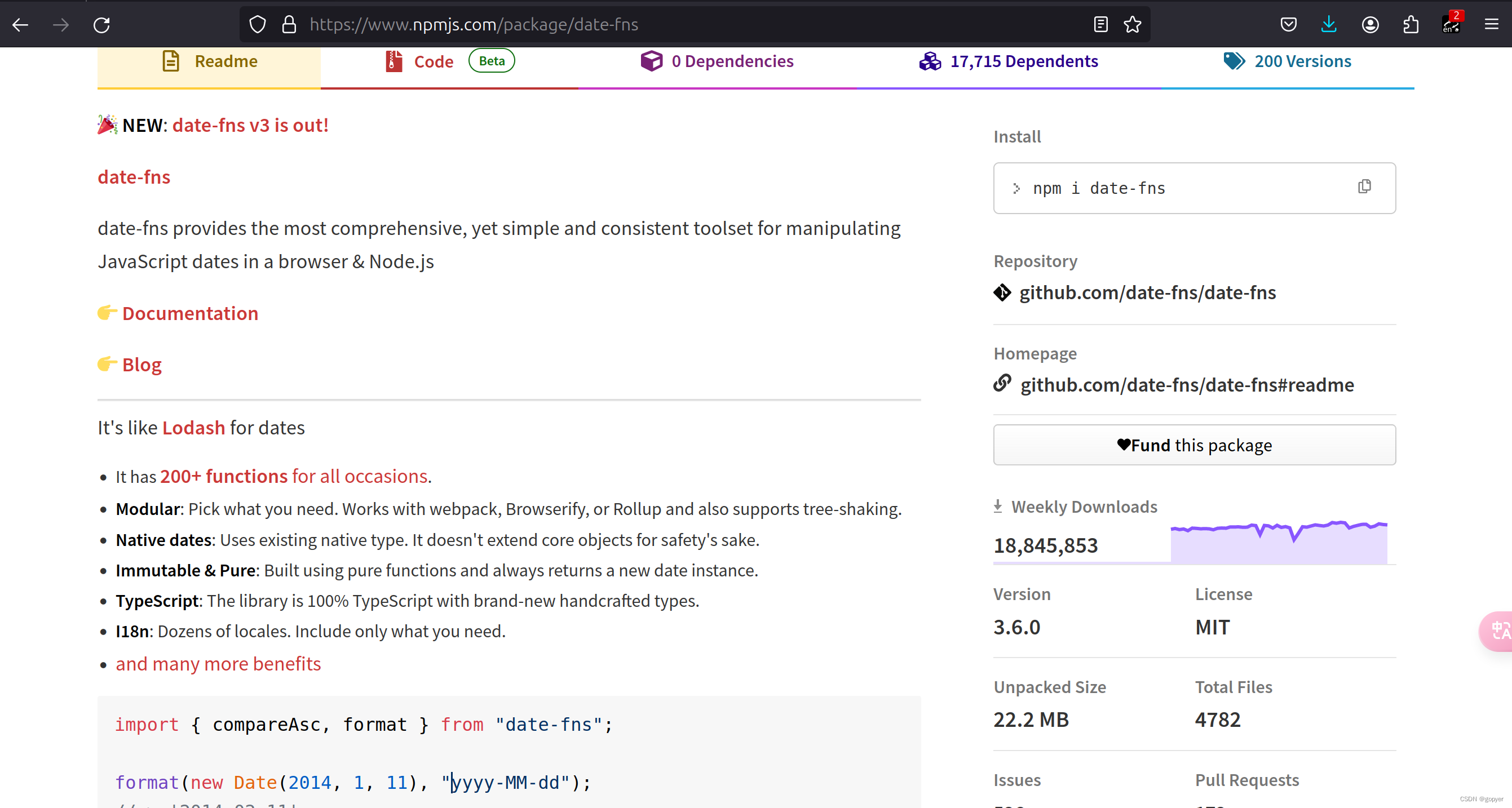Bookmark this page with star icon

click(x=1132, y=25)
